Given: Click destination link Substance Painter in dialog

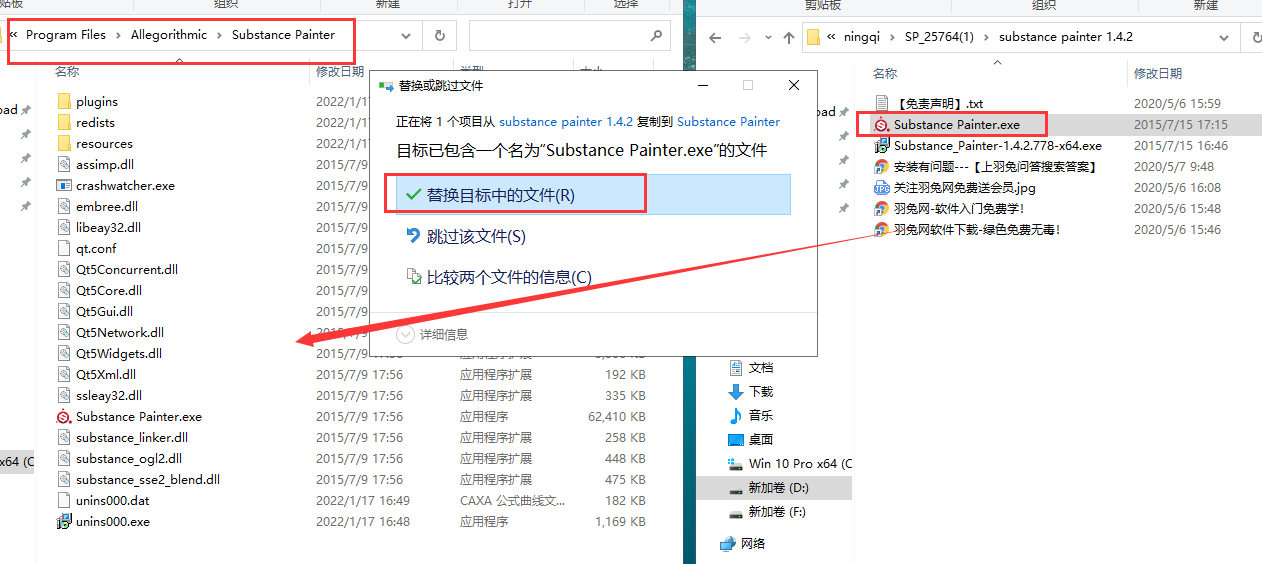Looking at the screenshot, I should tap(728, 121).
